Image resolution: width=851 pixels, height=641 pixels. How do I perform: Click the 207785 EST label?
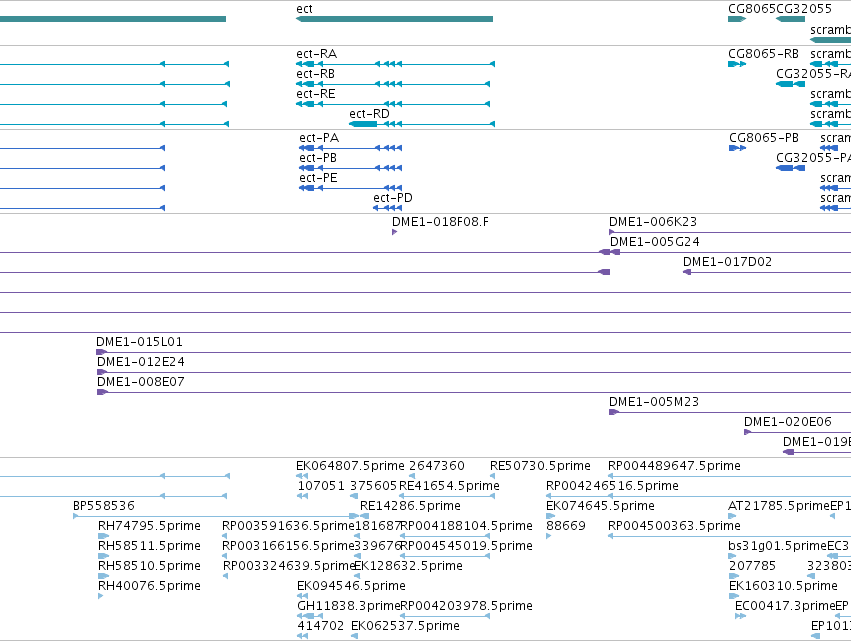pos(752,567)
